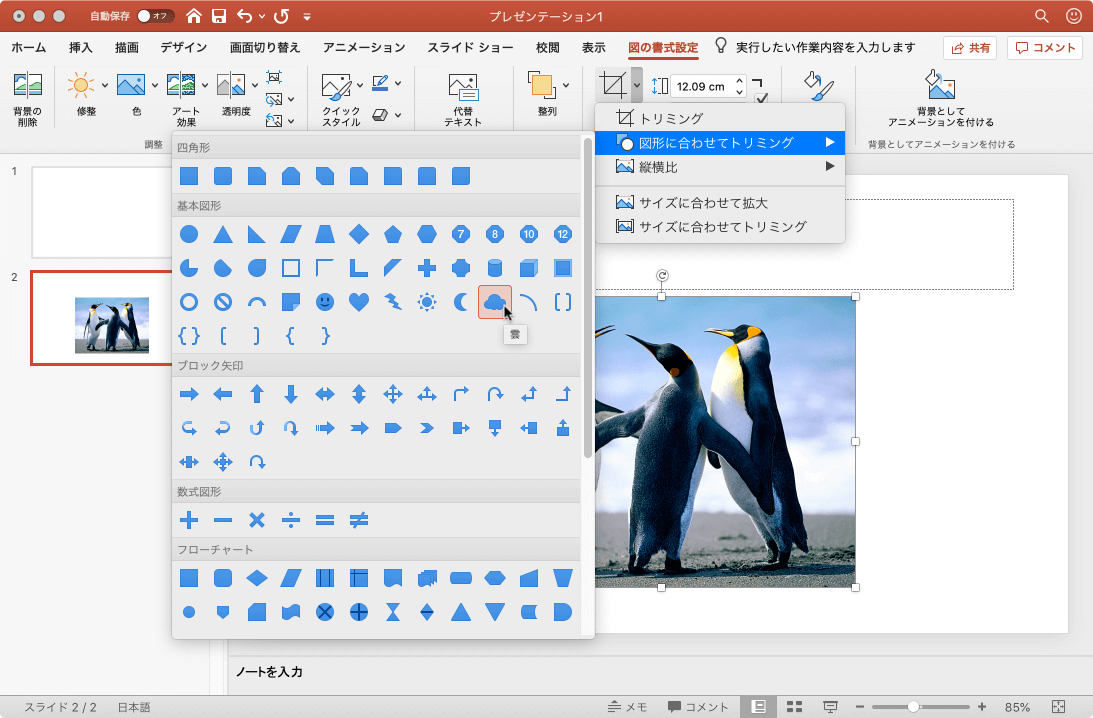The image size is (1093, 718).
Task: Toggle メモ notes pane in status bar
Action: (627, 707)
